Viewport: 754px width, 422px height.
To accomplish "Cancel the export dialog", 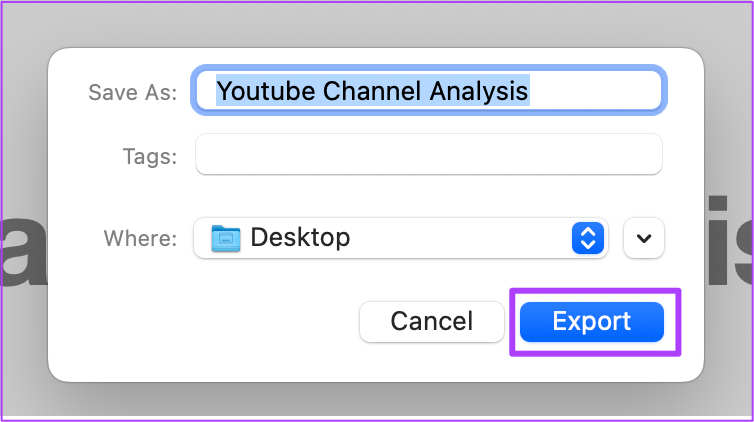I will [x=431, y=322].
